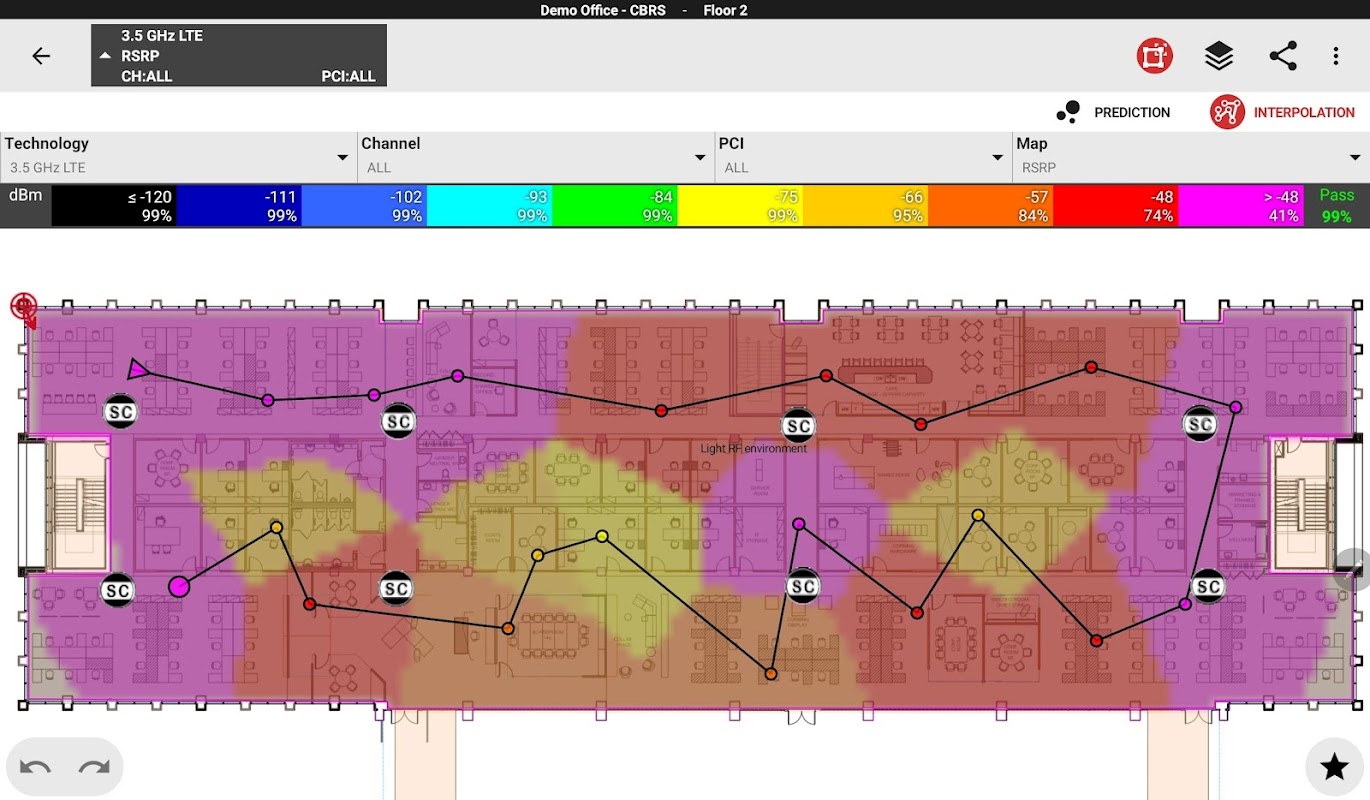Click the Demo Office - CBRS title
Viewport: 1370px width, 800px height.
click(604, 10)
